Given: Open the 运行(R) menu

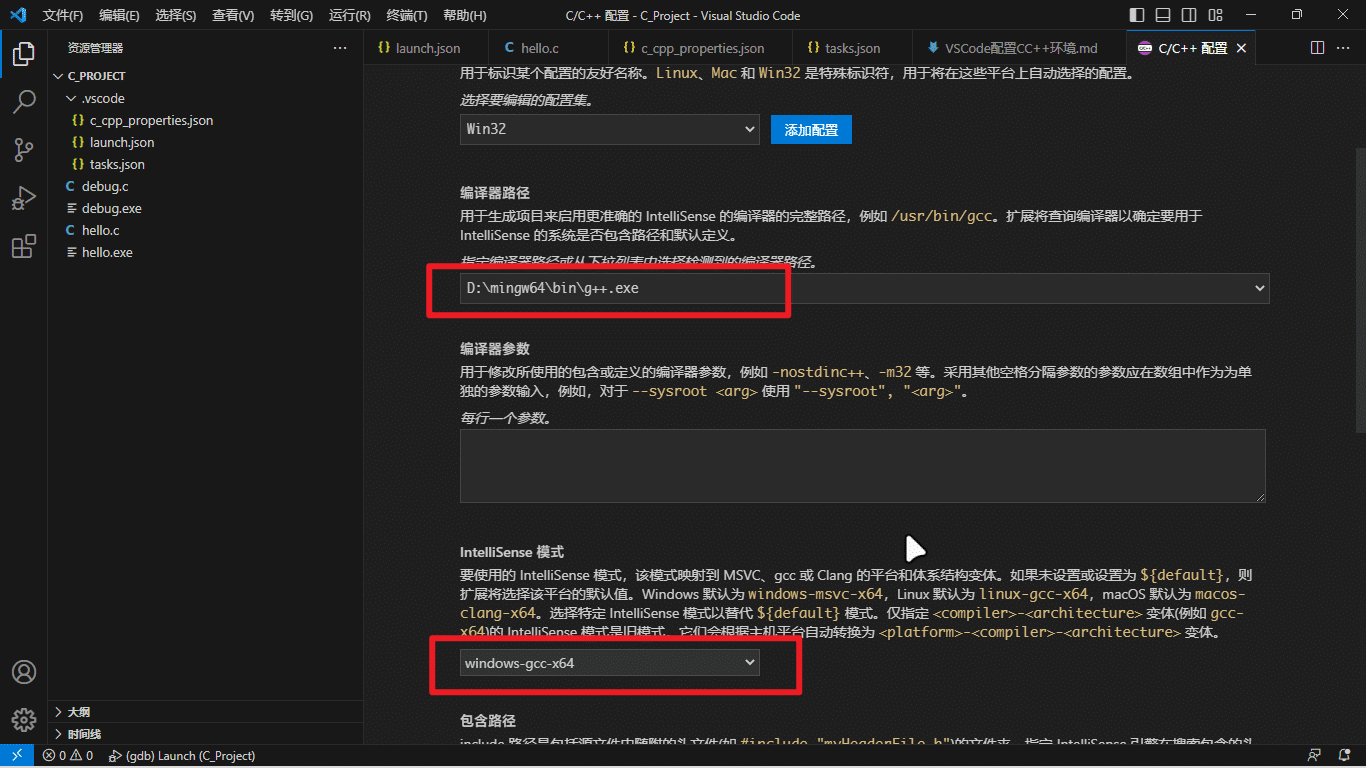Looking at the screenshot, I should [x=348, y=15].
